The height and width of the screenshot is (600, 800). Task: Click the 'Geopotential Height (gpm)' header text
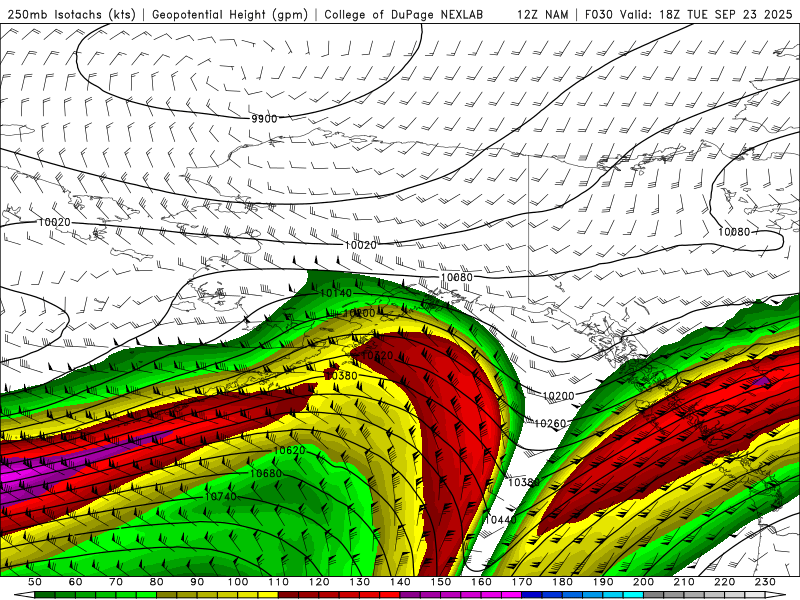230,14
